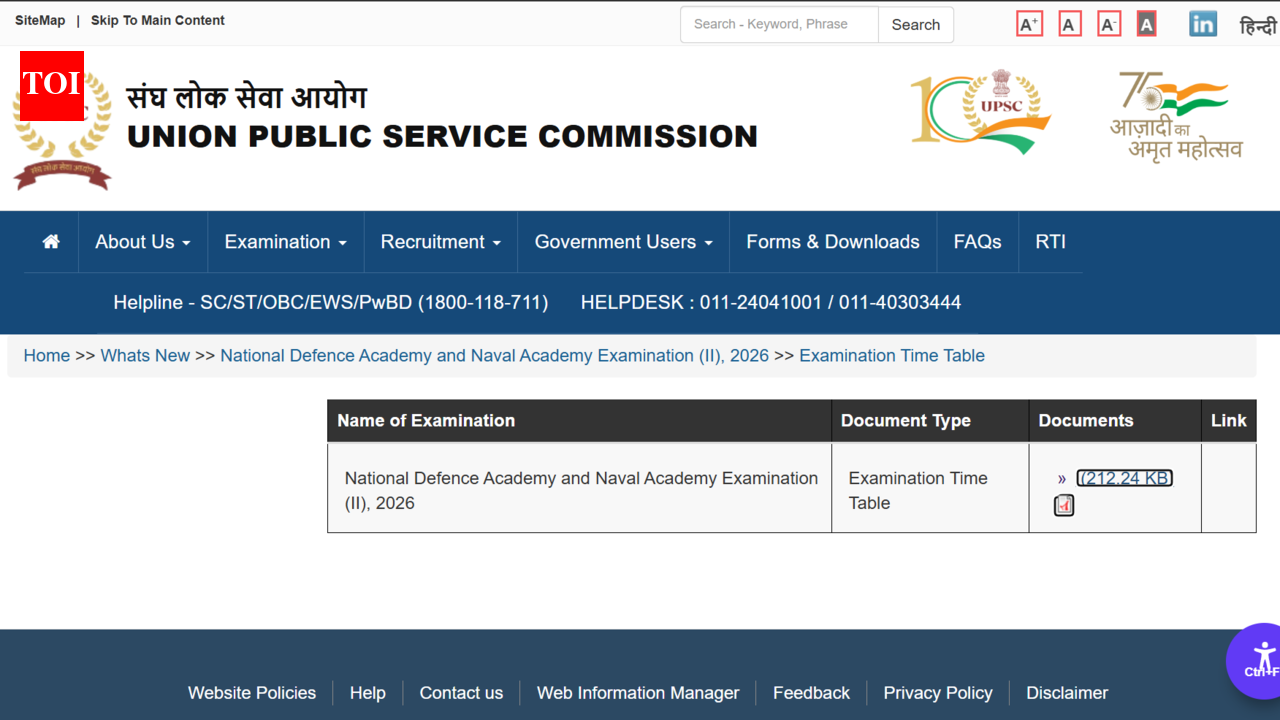Open Privacy Policy footer link
1280x720 pixels.
[x=938, y=692]
